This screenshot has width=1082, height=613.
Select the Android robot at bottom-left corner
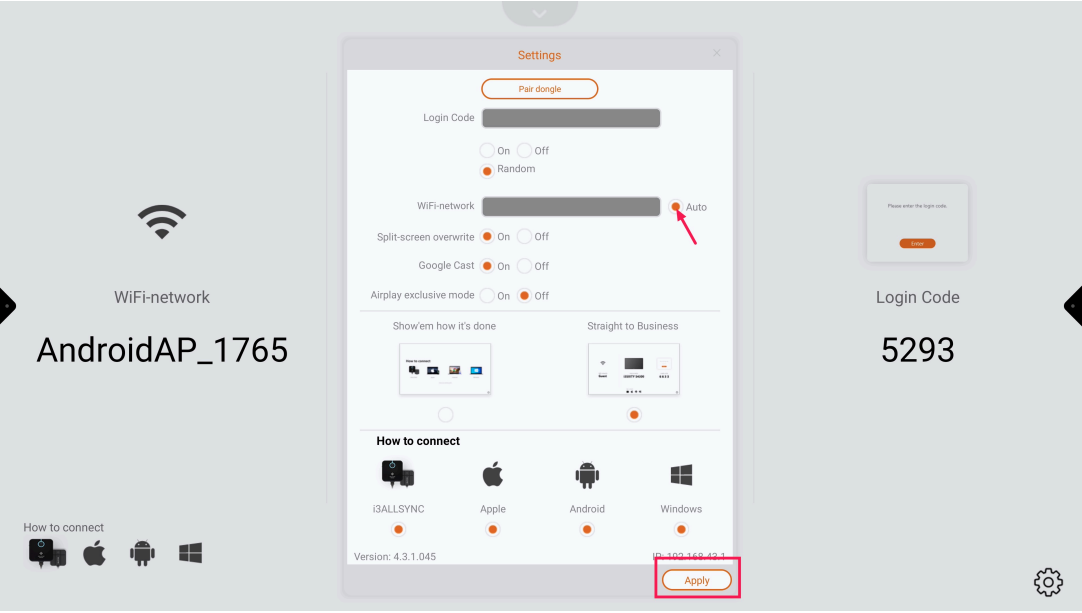click(142, 553)
